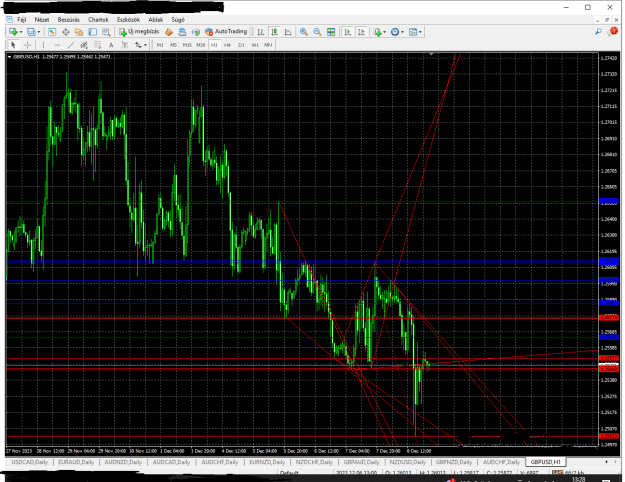This screenshot has width=625, height=482.
Task: Set timeframe to MN
Action: [x=268, y=45]
